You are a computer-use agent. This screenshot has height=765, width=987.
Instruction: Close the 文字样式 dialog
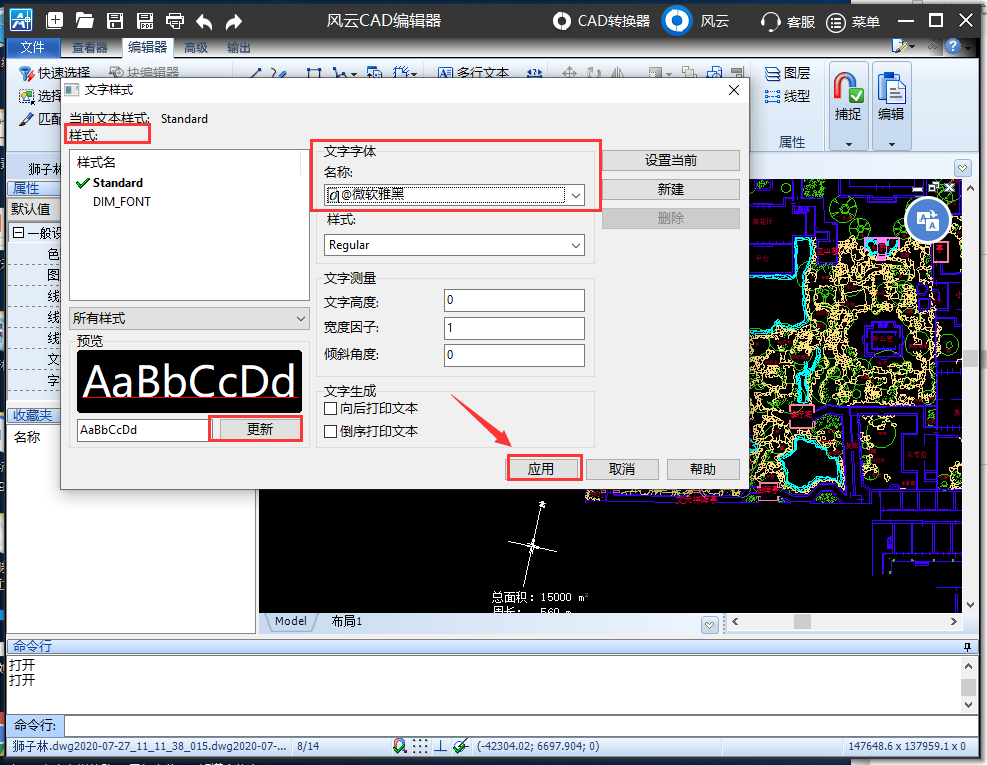point(733,90)
